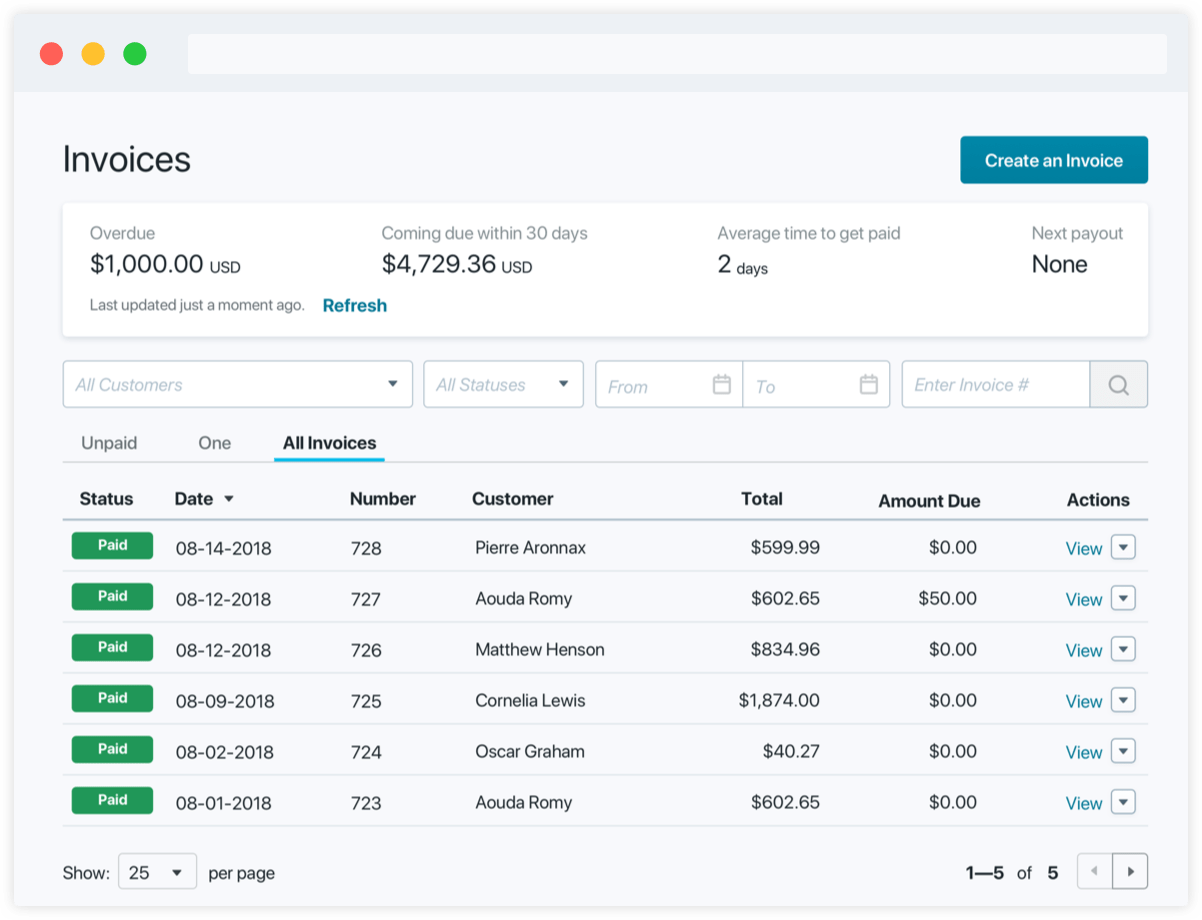The width and height of the screenshot is (1202, 920).
Task: Click the Total column header
Action: (762, 499)
